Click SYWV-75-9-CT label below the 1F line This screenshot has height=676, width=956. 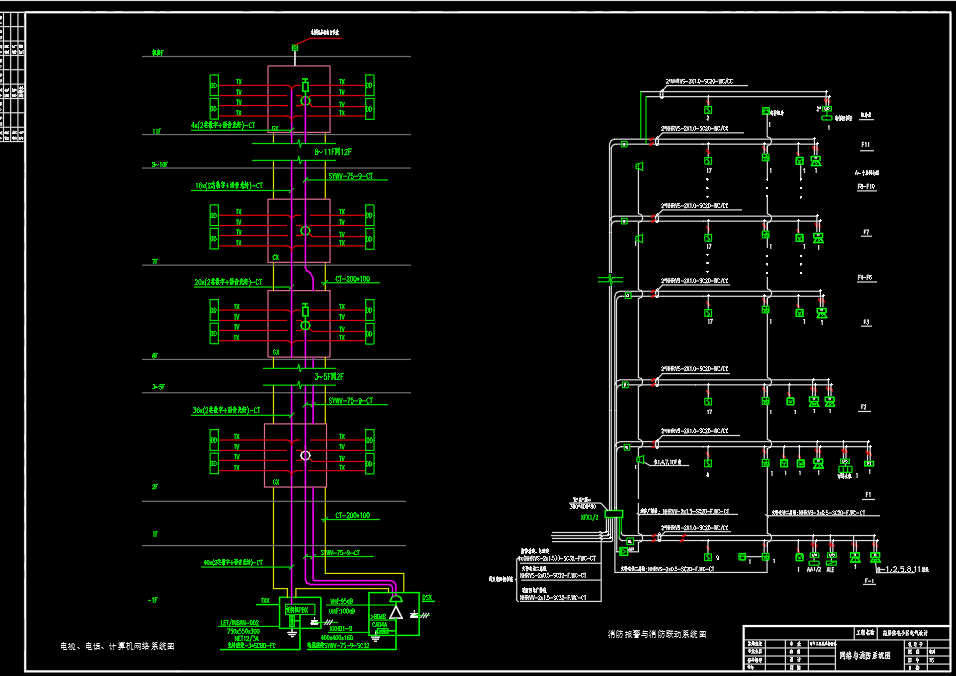[340, 553]
